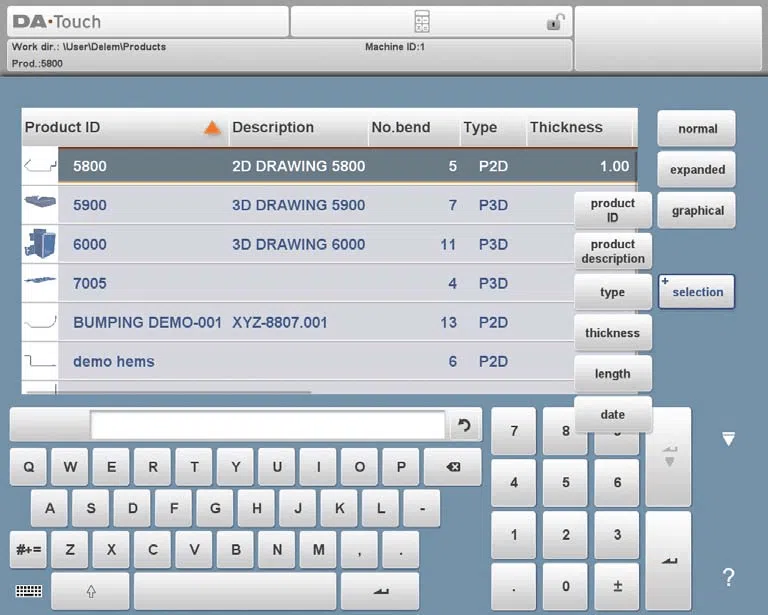This screenshot has width=768, height=615.
Task: Sort by No.bend column header
Action: tap(414, 127)
